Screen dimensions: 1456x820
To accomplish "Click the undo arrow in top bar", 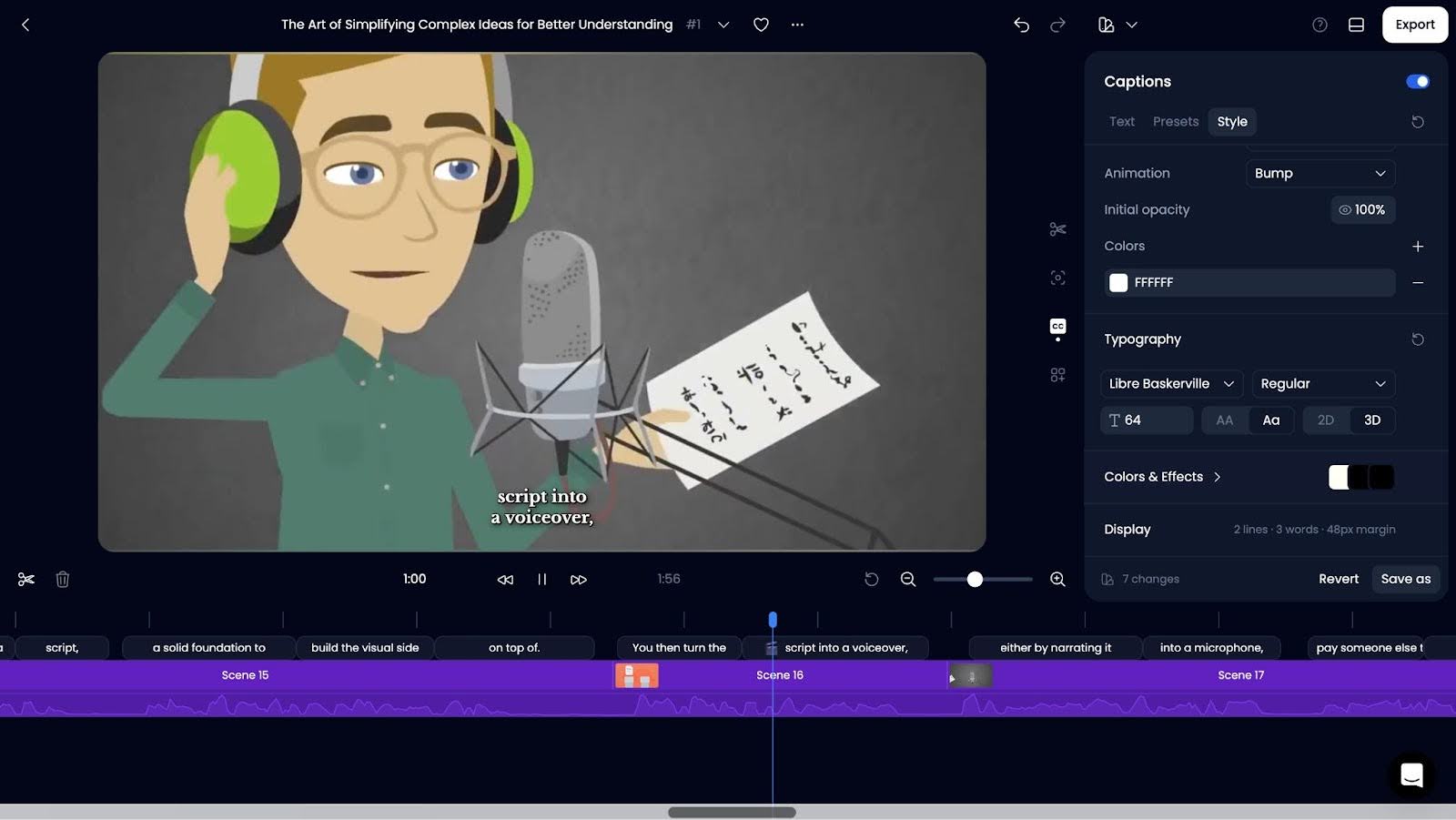I will click(1021, 25).
